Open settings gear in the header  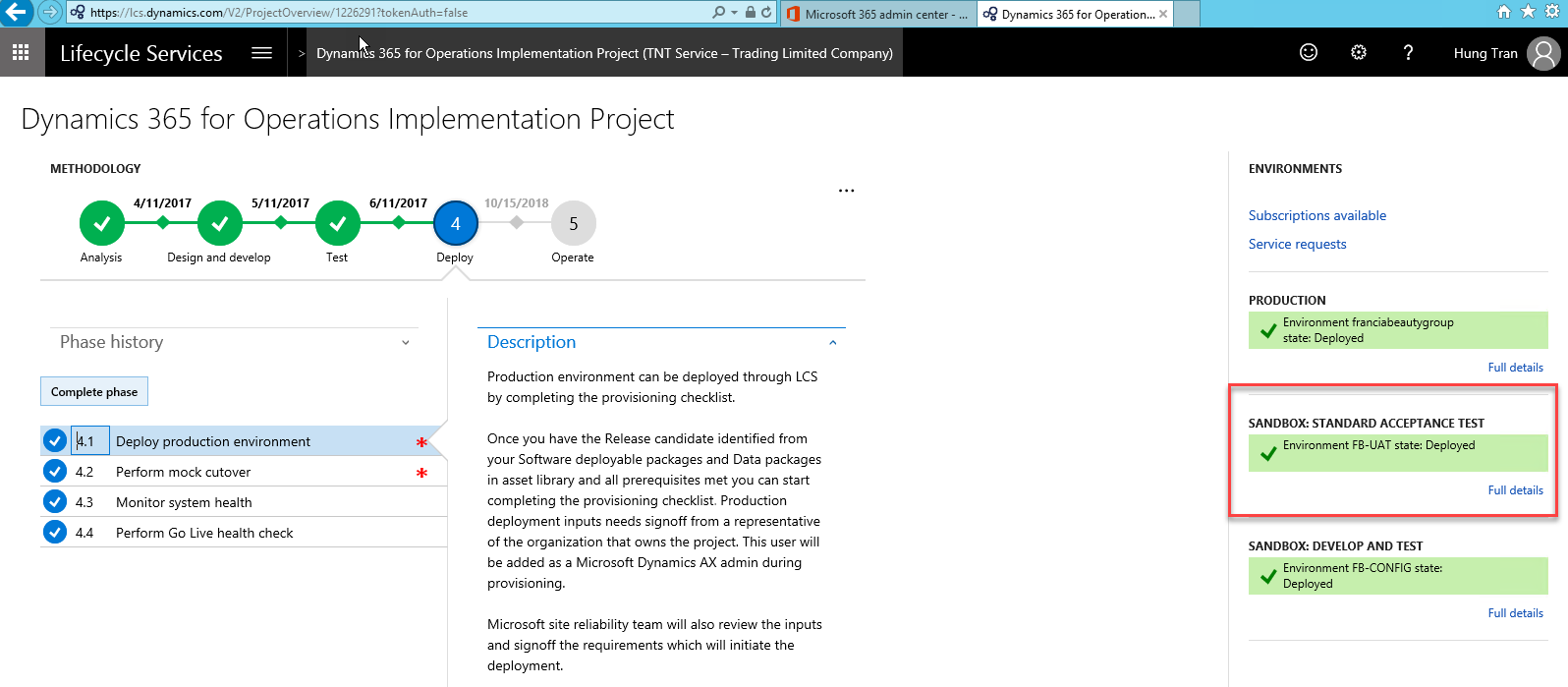pos(1359,52)
